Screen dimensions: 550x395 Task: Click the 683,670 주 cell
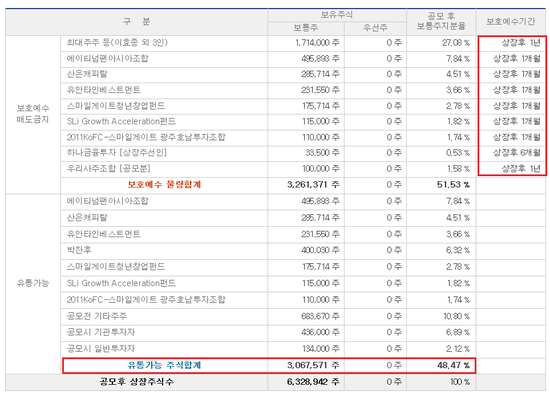(x=320, y=316)
